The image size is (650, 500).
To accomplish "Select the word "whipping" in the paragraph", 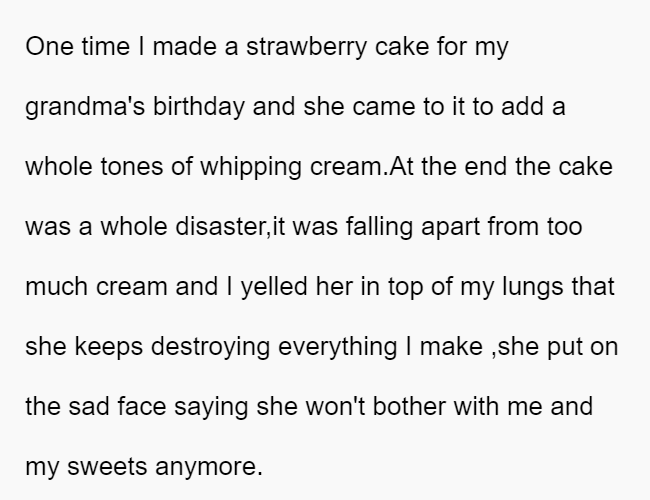I will coord(251,167).
